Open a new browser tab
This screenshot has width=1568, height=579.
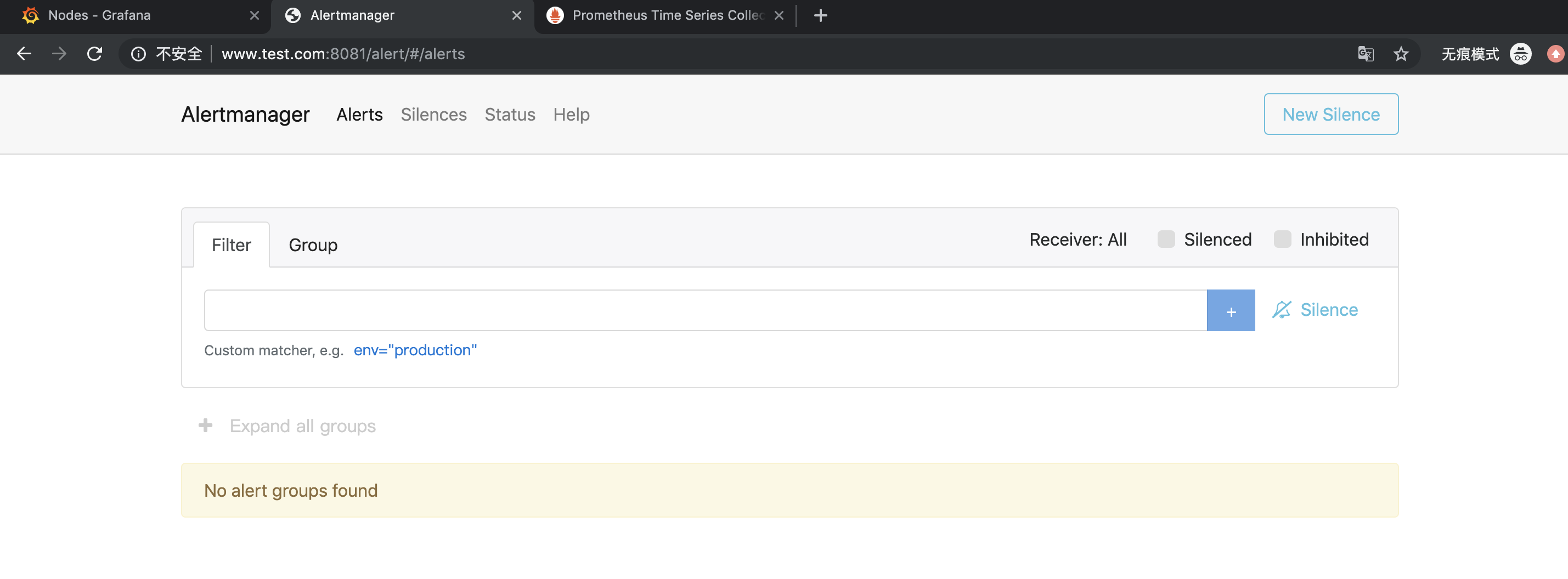[820, 15]
